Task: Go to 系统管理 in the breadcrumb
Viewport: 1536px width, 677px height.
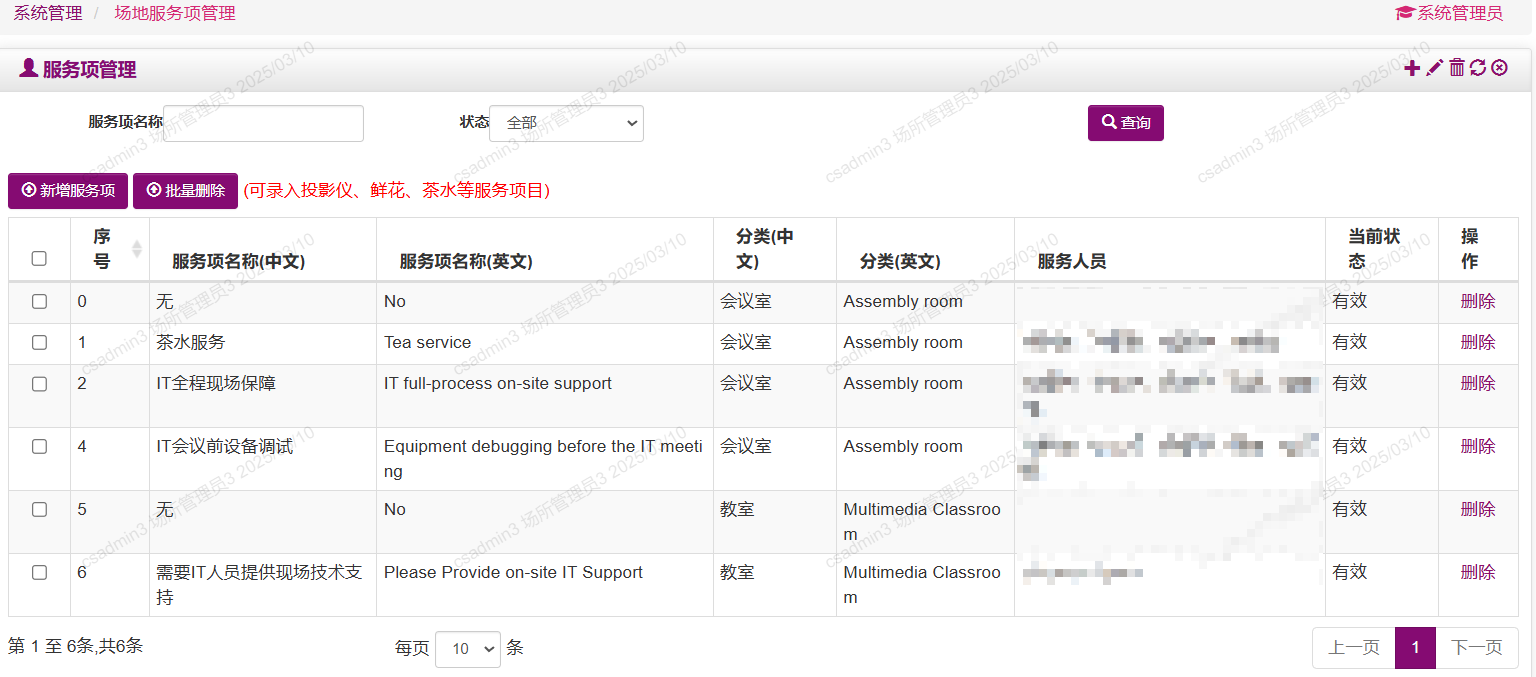Action: click(x=48, y=13)
